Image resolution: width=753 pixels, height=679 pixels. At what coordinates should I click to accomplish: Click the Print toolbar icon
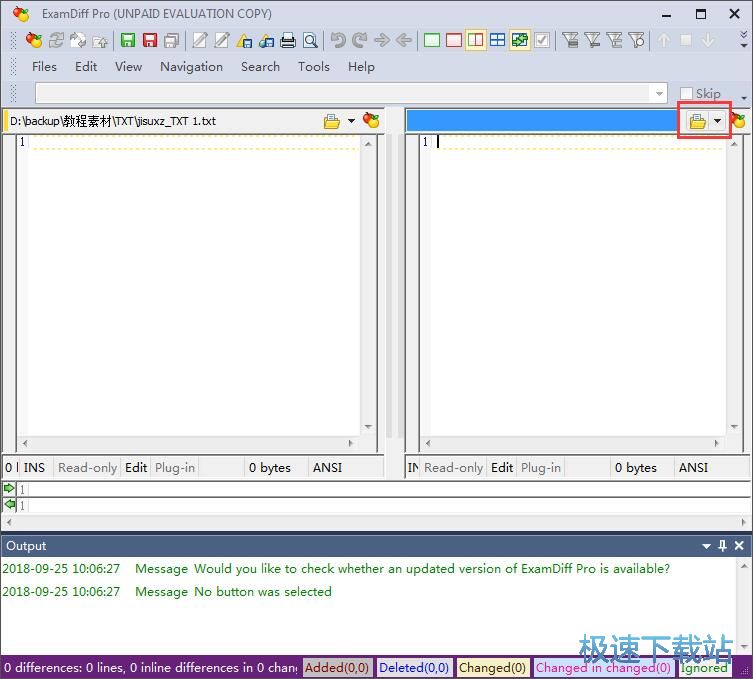coord(288,40)
